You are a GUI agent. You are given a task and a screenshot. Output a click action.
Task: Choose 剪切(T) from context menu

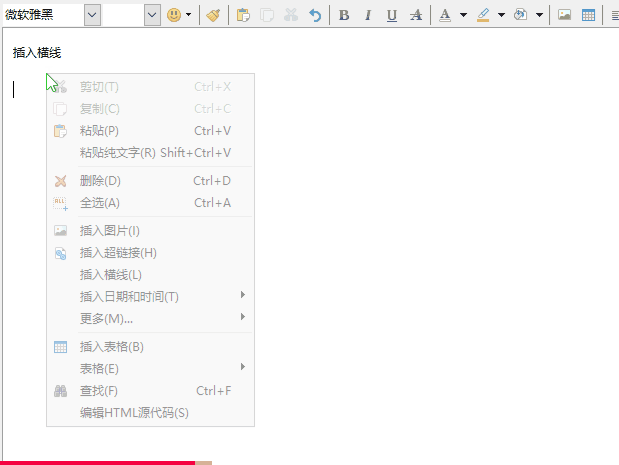(150, 87)
